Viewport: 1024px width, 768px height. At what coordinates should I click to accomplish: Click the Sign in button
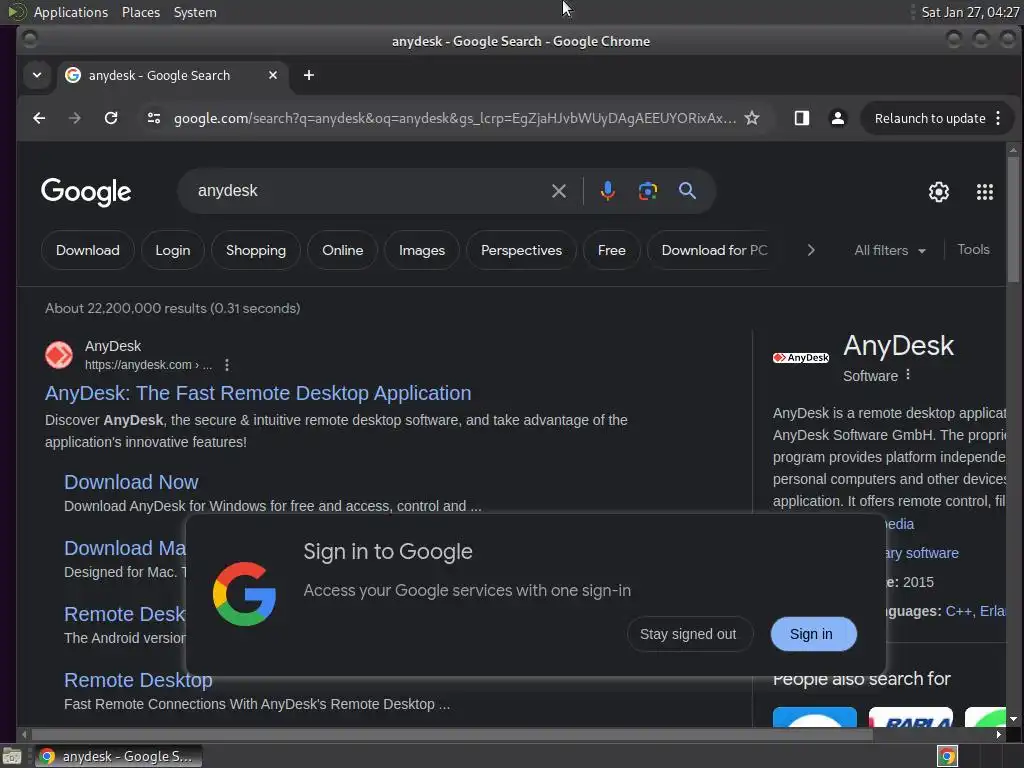click(x=813, y=634)
